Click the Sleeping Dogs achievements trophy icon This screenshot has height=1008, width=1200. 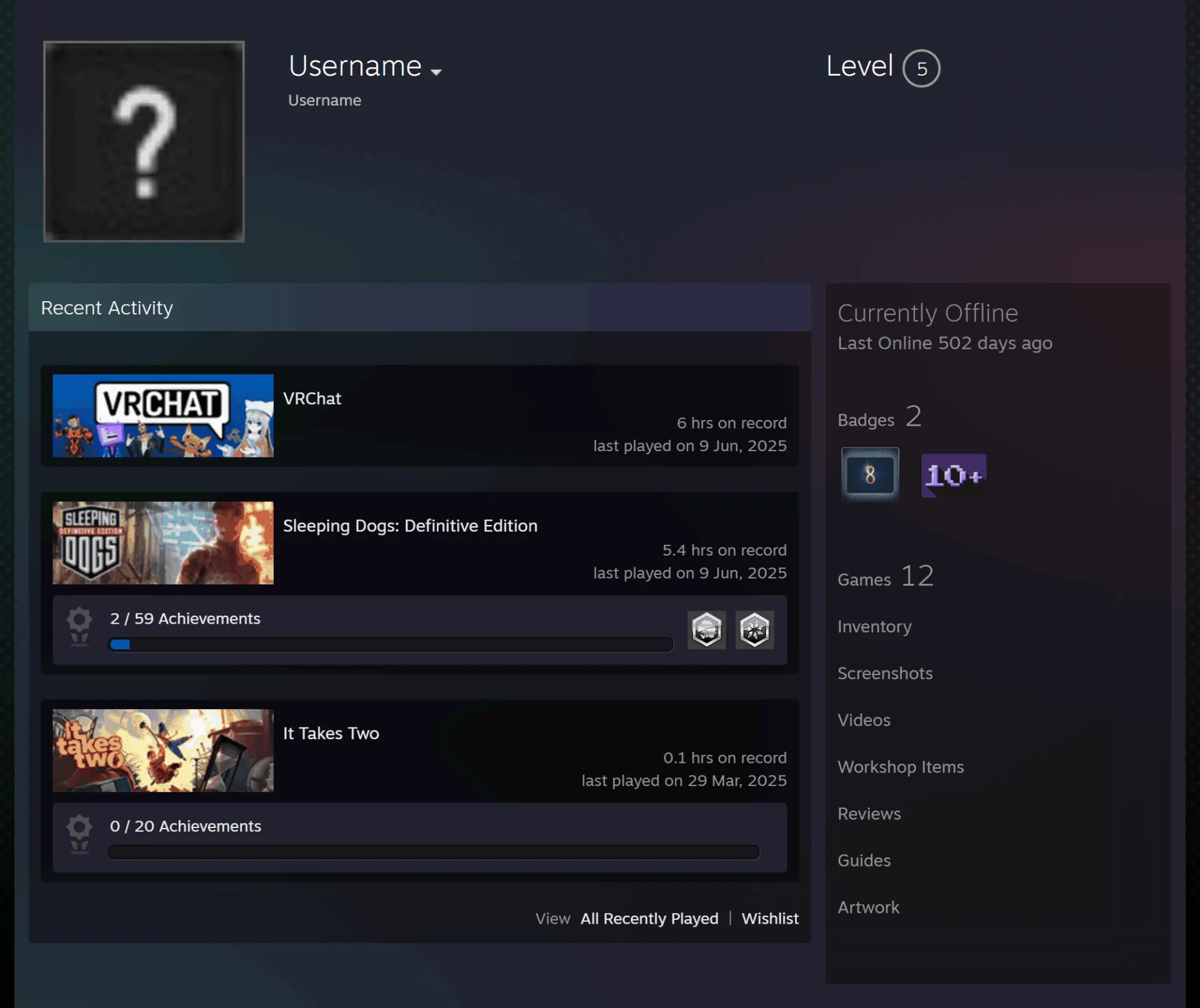point(79,627)
